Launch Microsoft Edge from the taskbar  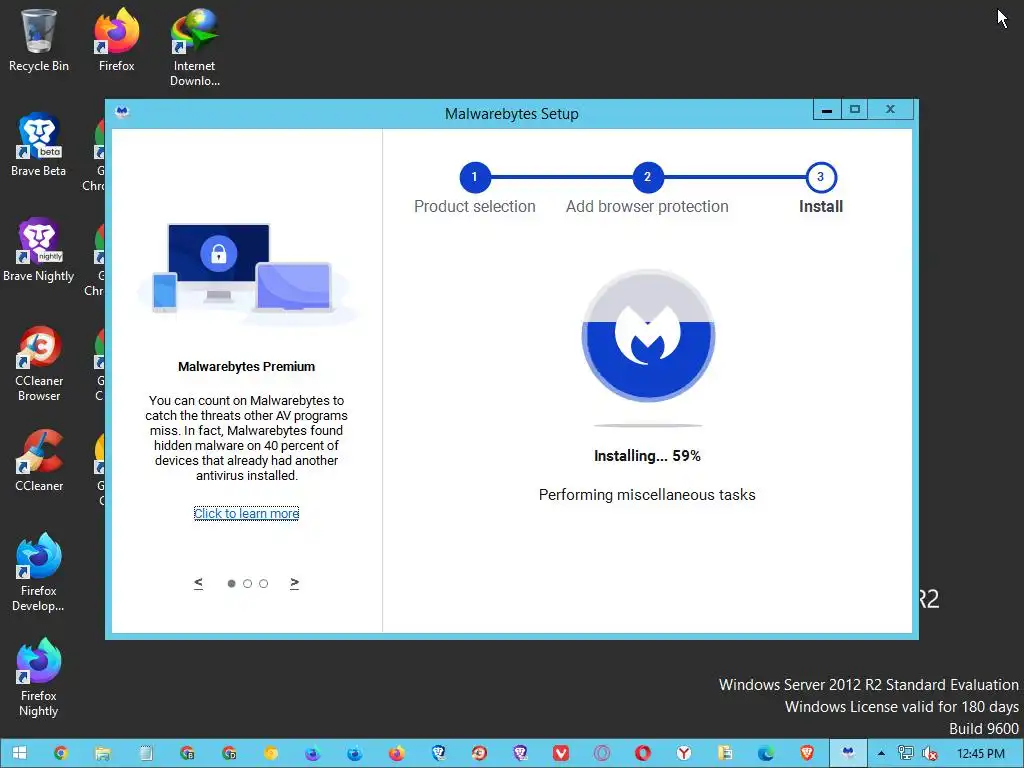[766, 753]
